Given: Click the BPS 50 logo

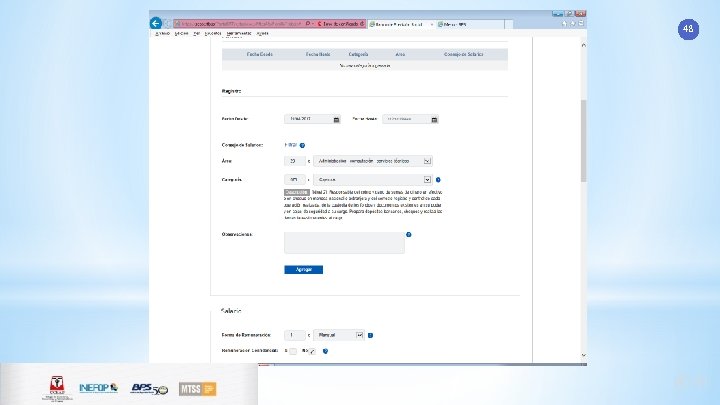Looking at the screenshot, I should pos(149,388).
